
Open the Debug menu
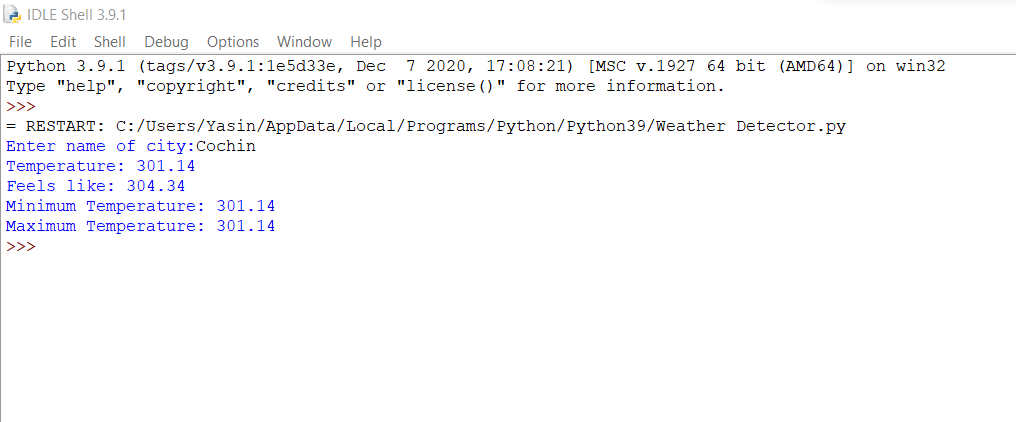click(167, 42)
